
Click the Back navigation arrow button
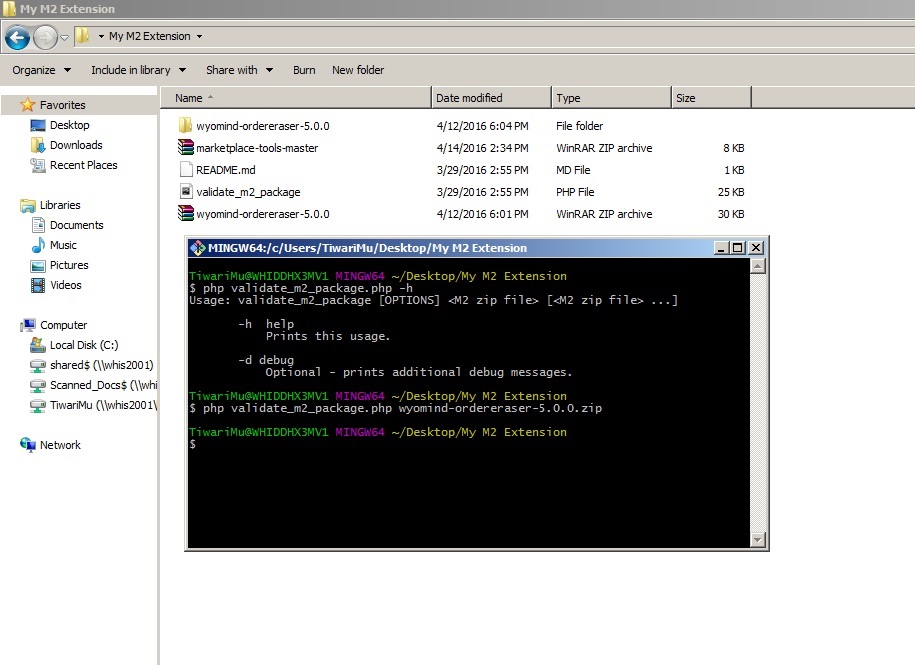[17, 37]
